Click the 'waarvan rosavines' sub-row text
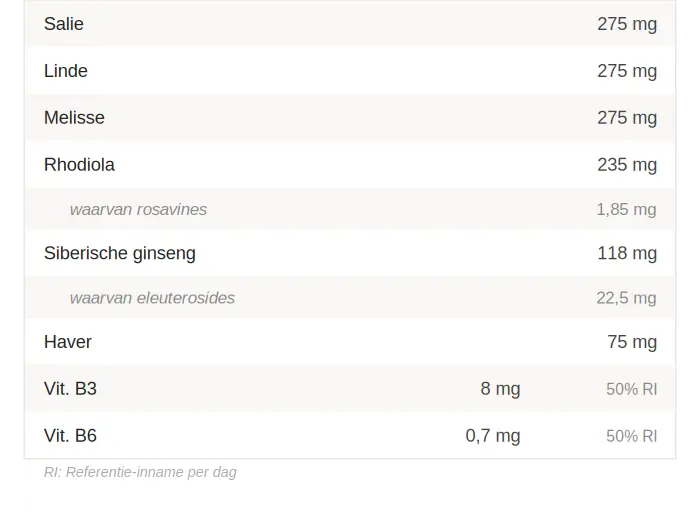This screenshot has height=516, width=700. tap(138, 210)
